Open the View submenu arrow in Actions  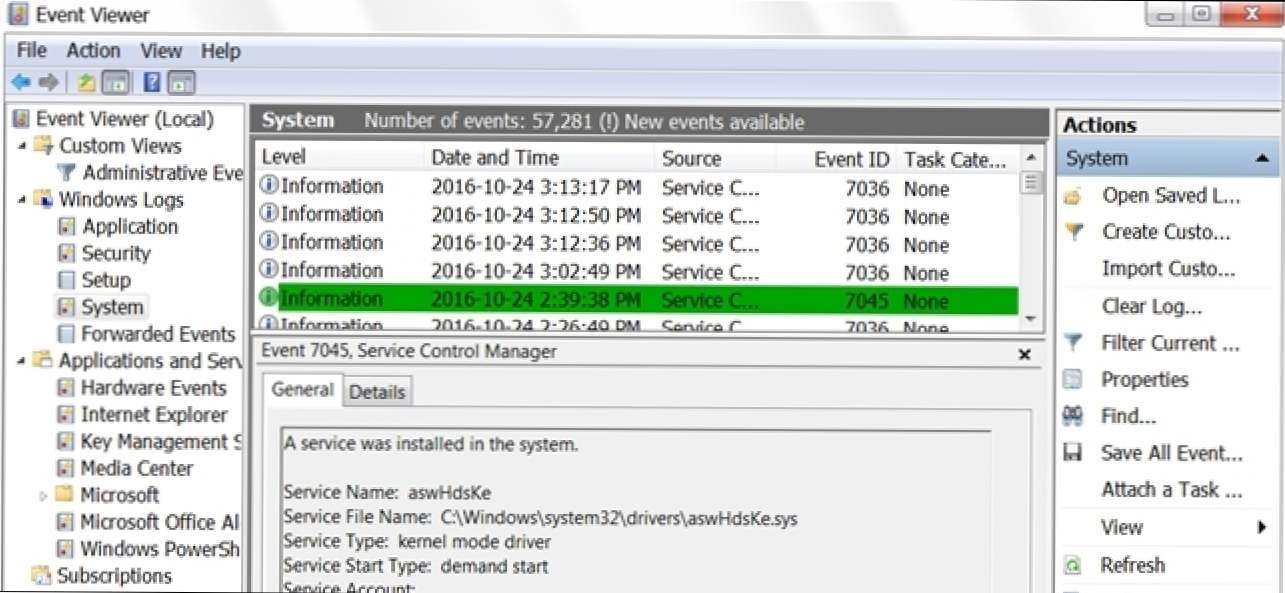tap(1262, 527)
